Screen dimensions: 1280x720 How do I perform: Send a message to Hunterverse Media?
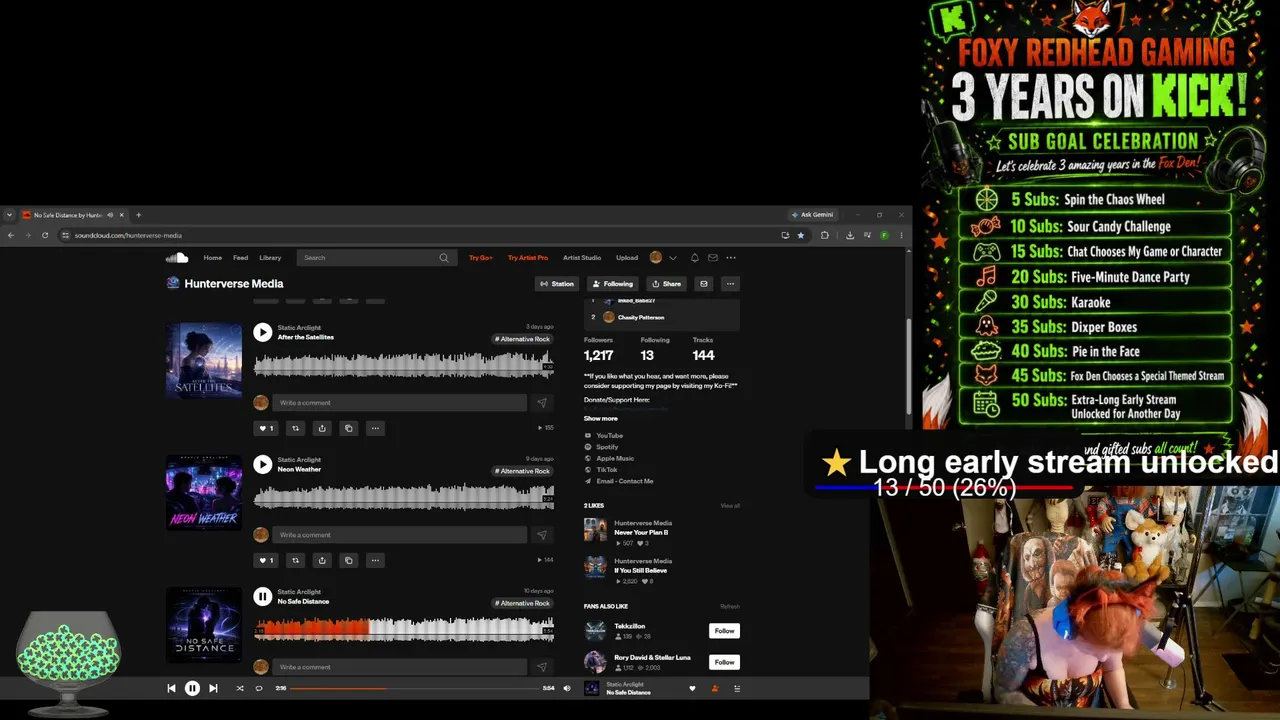[x=703, y=284]
